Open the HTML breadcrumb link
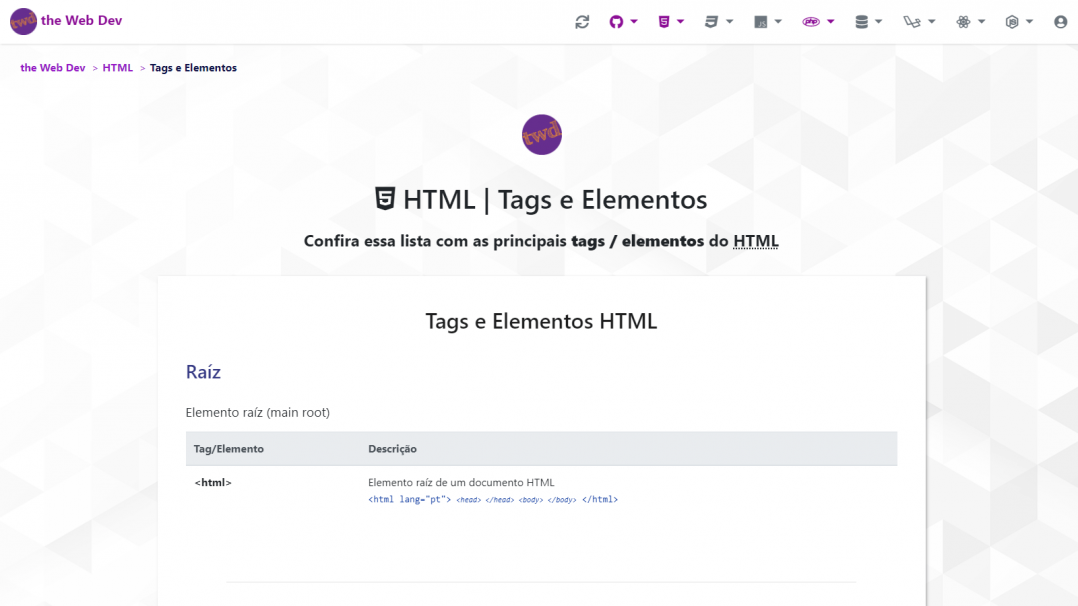1078x606 pixels. tap(117, 67)
